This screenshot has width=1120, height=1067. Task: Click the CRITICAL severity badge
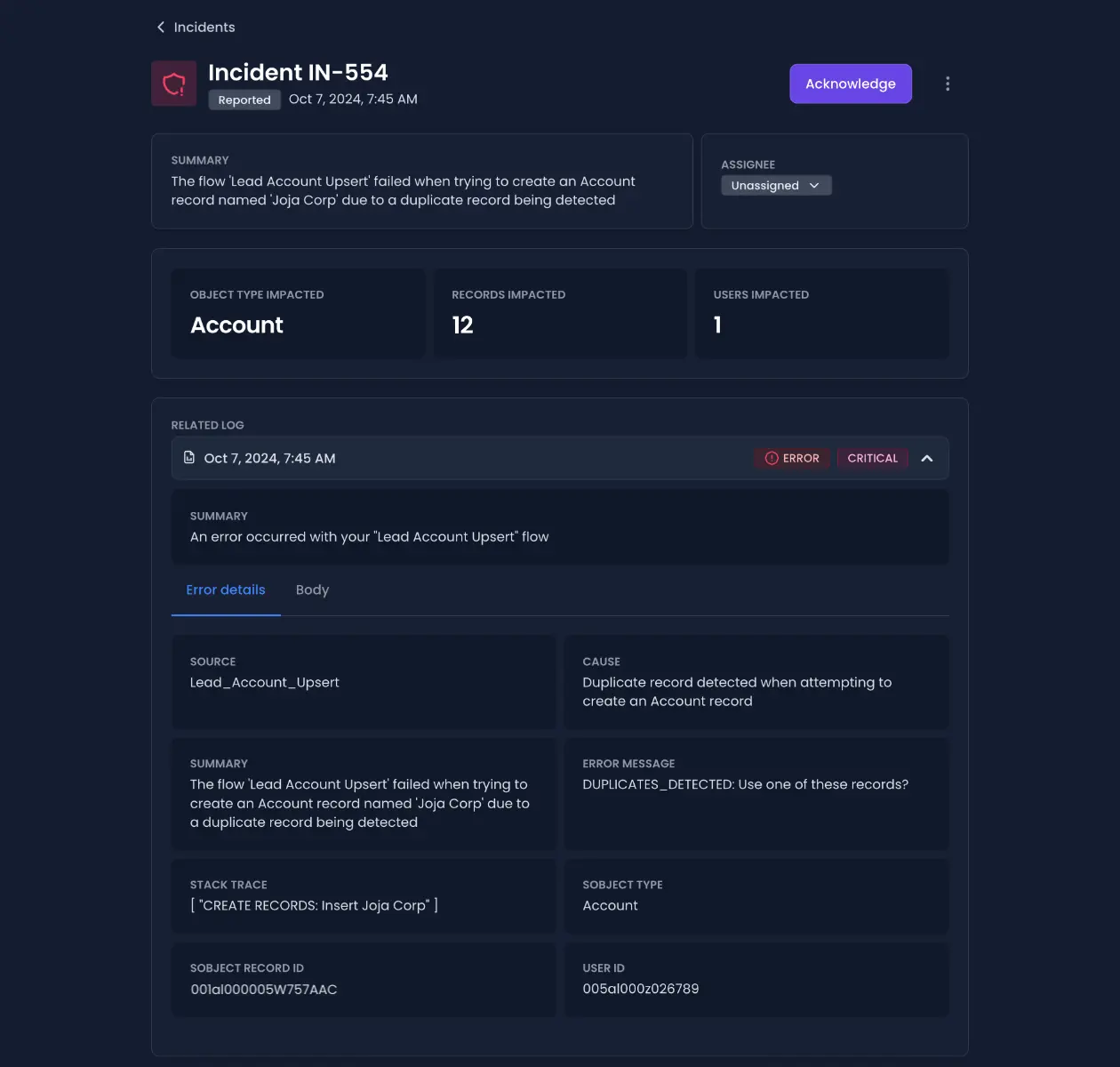[872, 459]
